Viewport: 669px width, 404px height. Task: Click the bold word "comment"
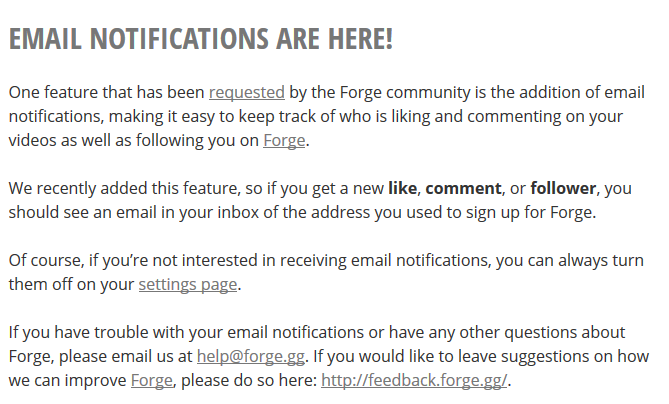(463, 188)
